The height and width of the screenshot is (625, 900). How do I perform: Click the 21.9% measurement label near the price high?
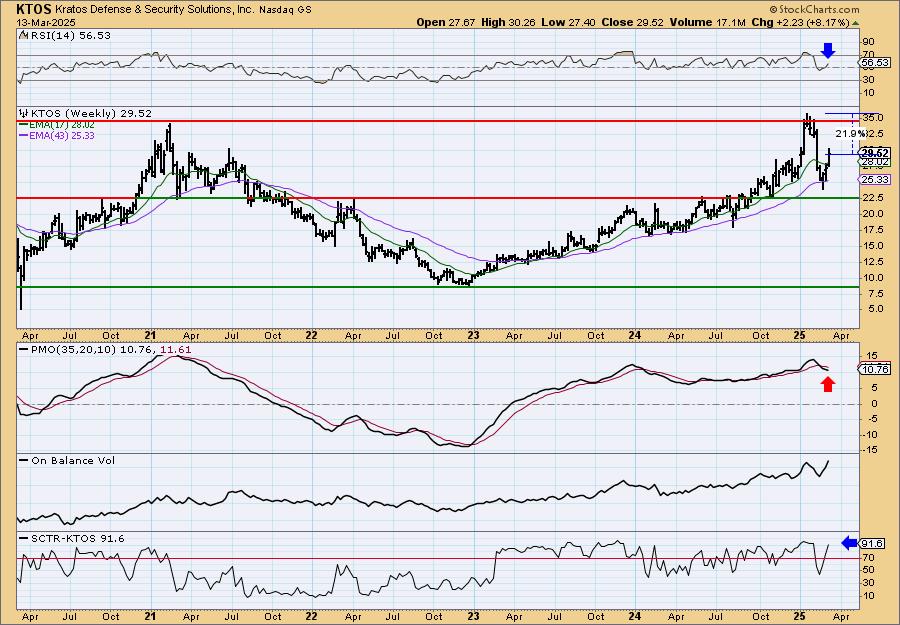(849, 134)
